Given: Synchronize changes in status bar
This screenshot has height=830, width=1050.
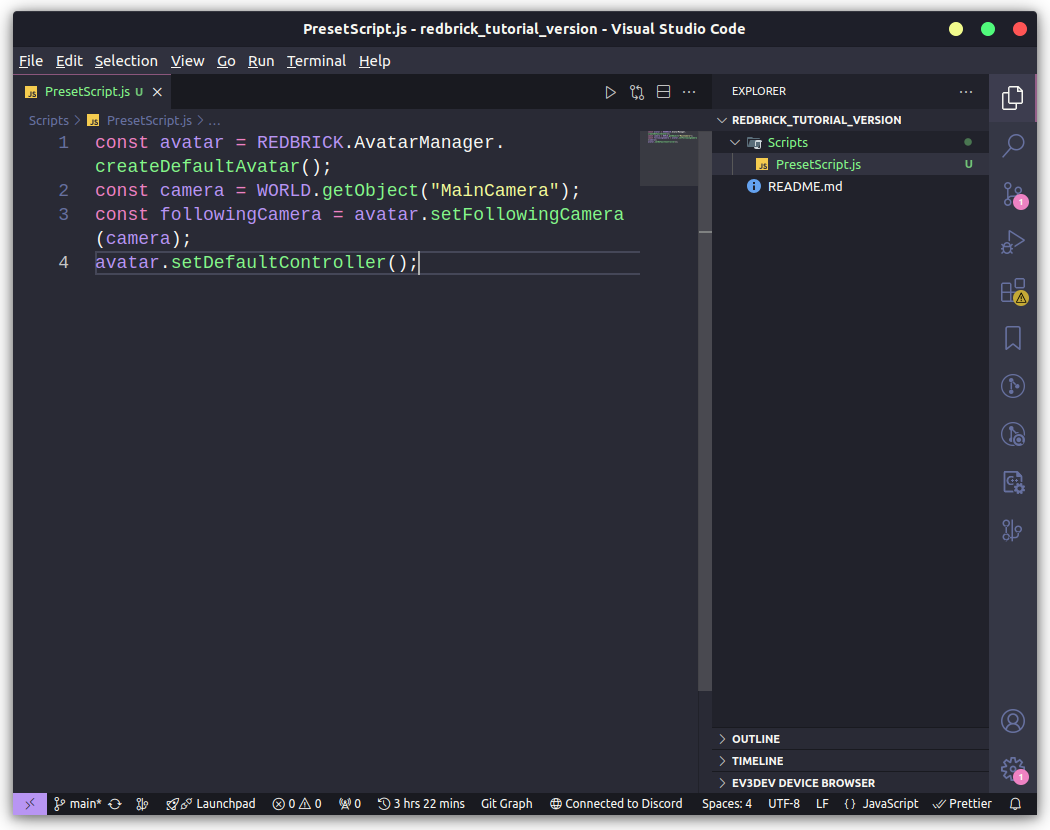Looking at the screenshot, I should (115, 803).
